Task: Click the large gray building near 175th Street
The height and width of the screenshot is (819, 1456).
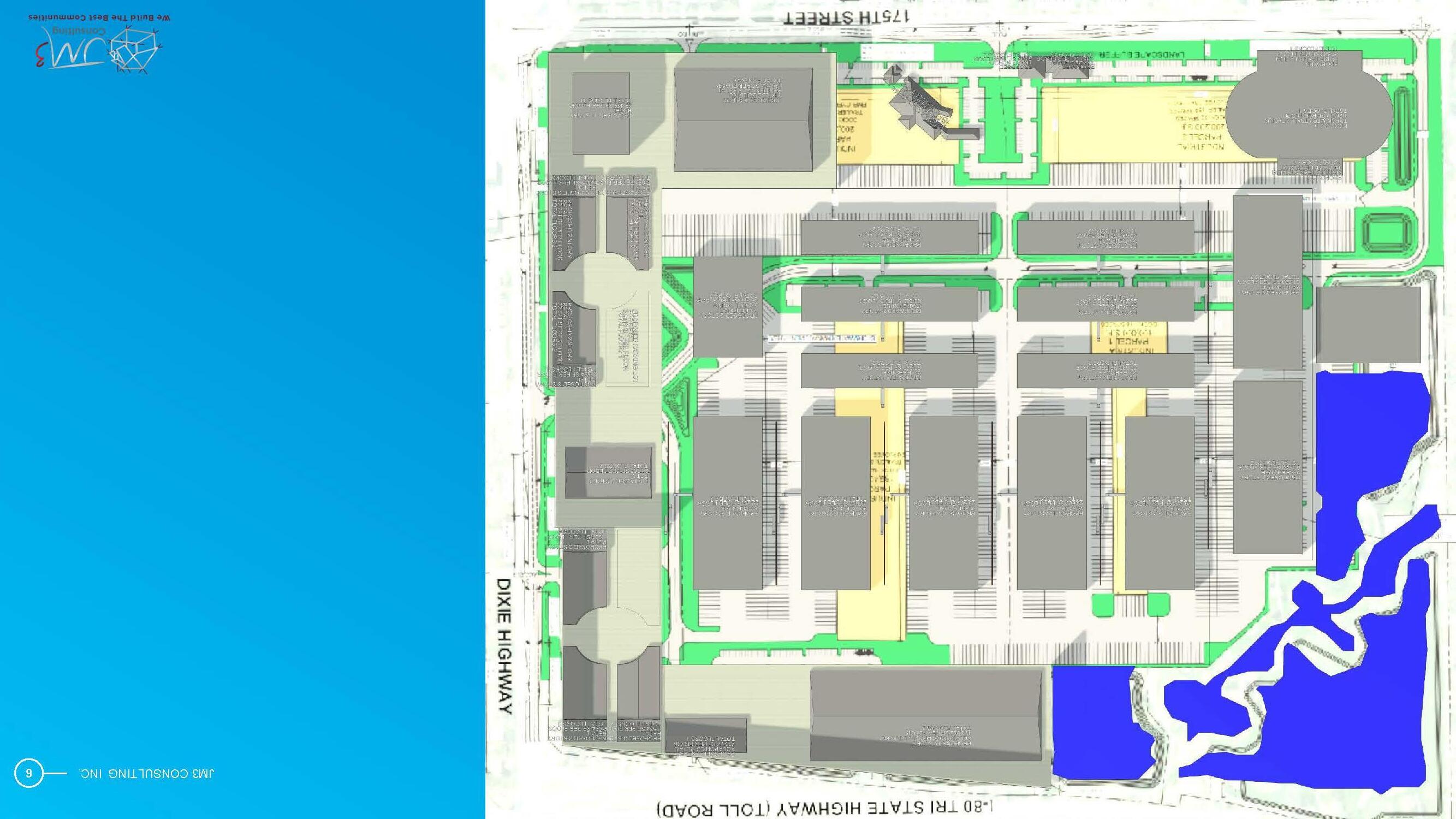Action: coord(743,118)
